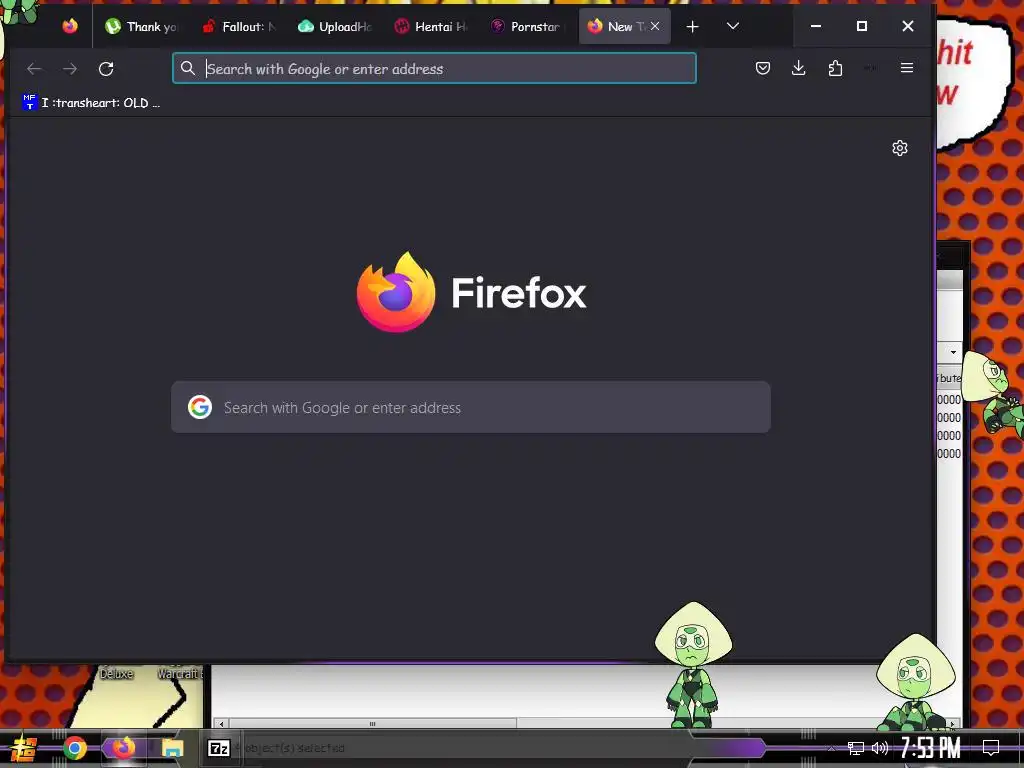Minimize the Firefox window
Image resolution: width=1024 pixels, height=768 pixels.
click(816, 26)
